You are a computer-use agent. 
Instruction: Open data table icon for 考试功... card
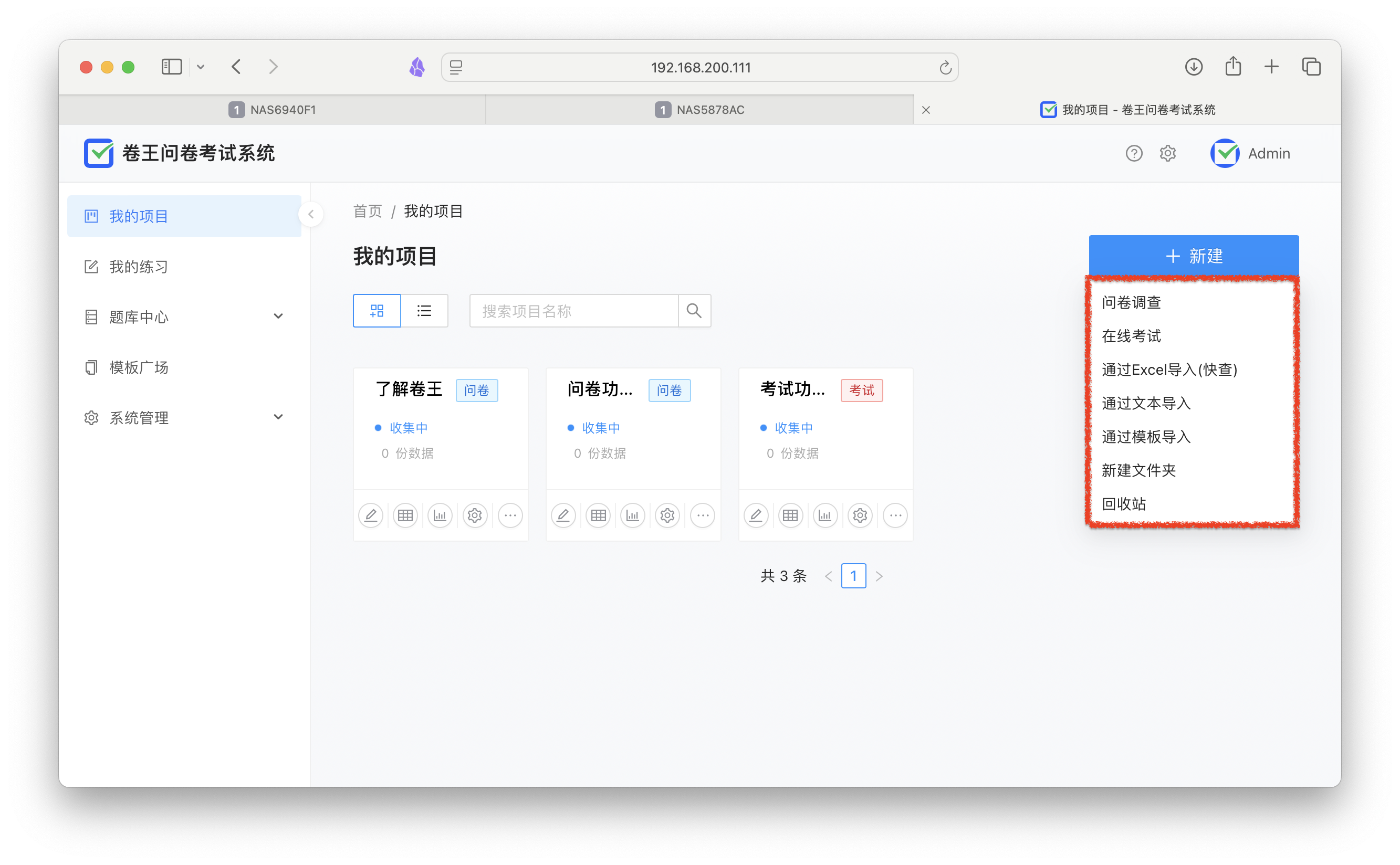tap(790, 515)
